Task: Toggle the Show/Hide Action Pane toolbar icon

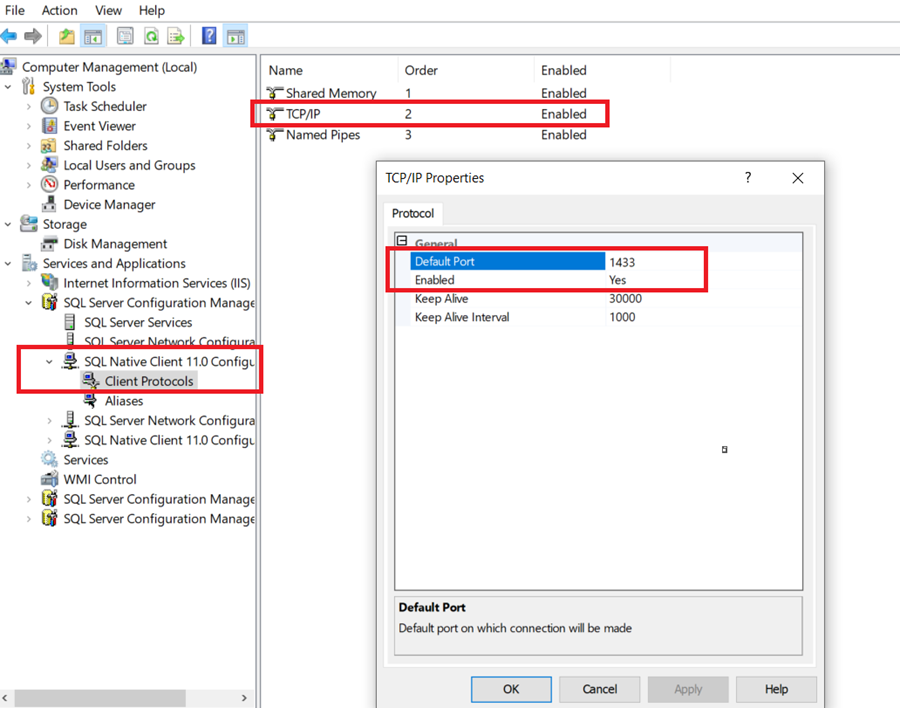Action: 235,36
